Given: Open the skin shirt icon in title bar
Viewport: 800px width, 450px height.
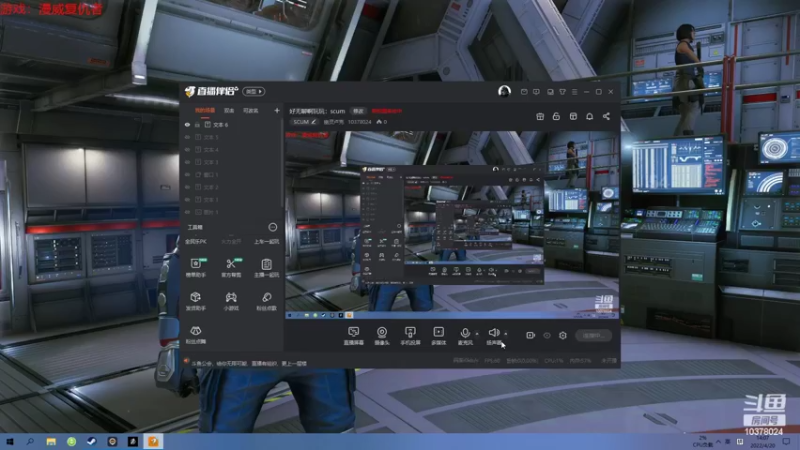Looking at the screenshot, I should click(x=562, y=92).
